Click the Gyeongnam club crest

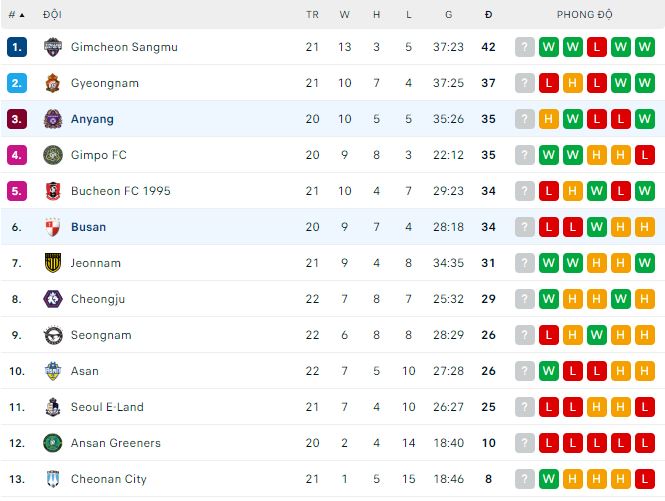click(53, 83)
